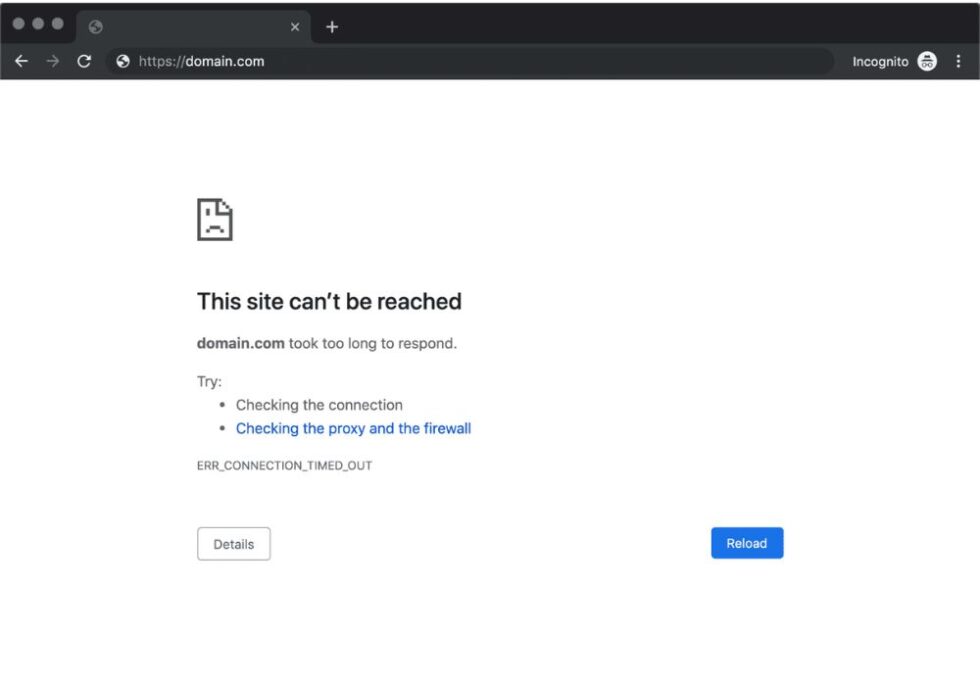Click the 'This site can't be reached' heading
Screen dimensions: 980x686
[329, 301]
